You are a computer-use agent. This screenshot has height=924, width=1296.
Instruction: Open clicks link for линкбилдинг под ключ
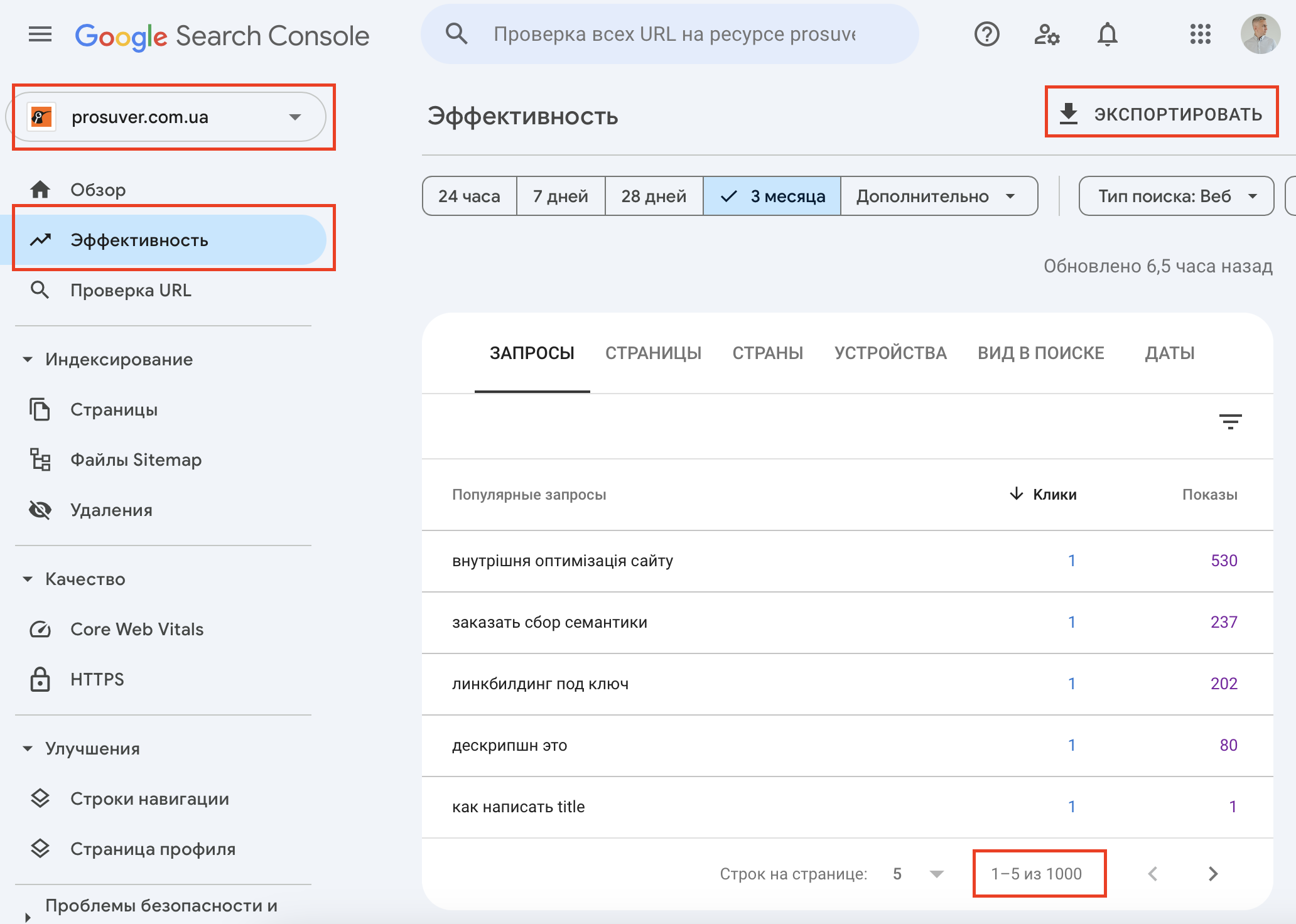click(x=1071, y=683)
